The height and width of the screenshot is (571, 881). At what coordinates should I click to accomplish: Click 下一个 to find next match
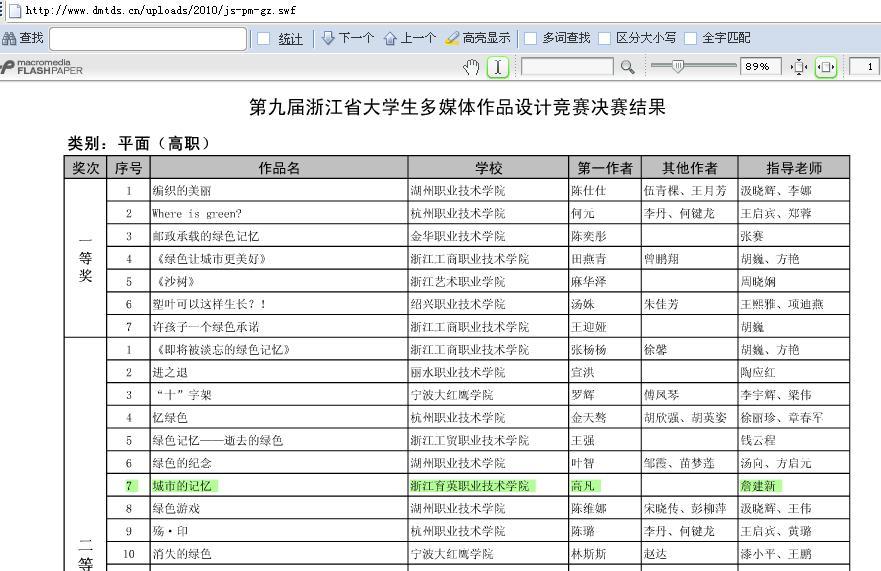(x=347, y=38)
